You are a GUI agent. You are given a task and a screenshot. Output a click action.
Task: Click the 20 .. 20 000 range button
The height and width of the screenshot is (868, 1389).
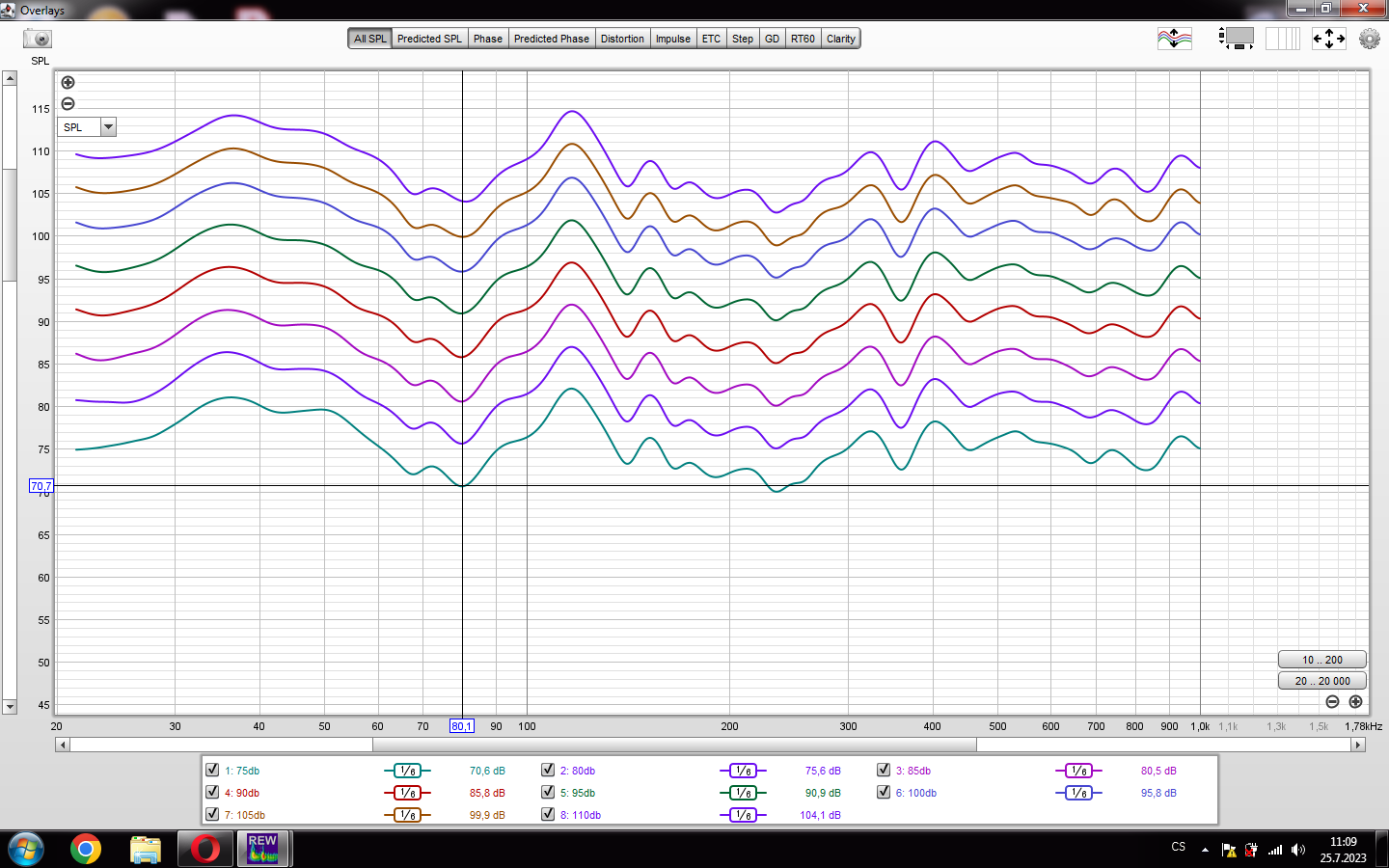tap(1321, 681)
